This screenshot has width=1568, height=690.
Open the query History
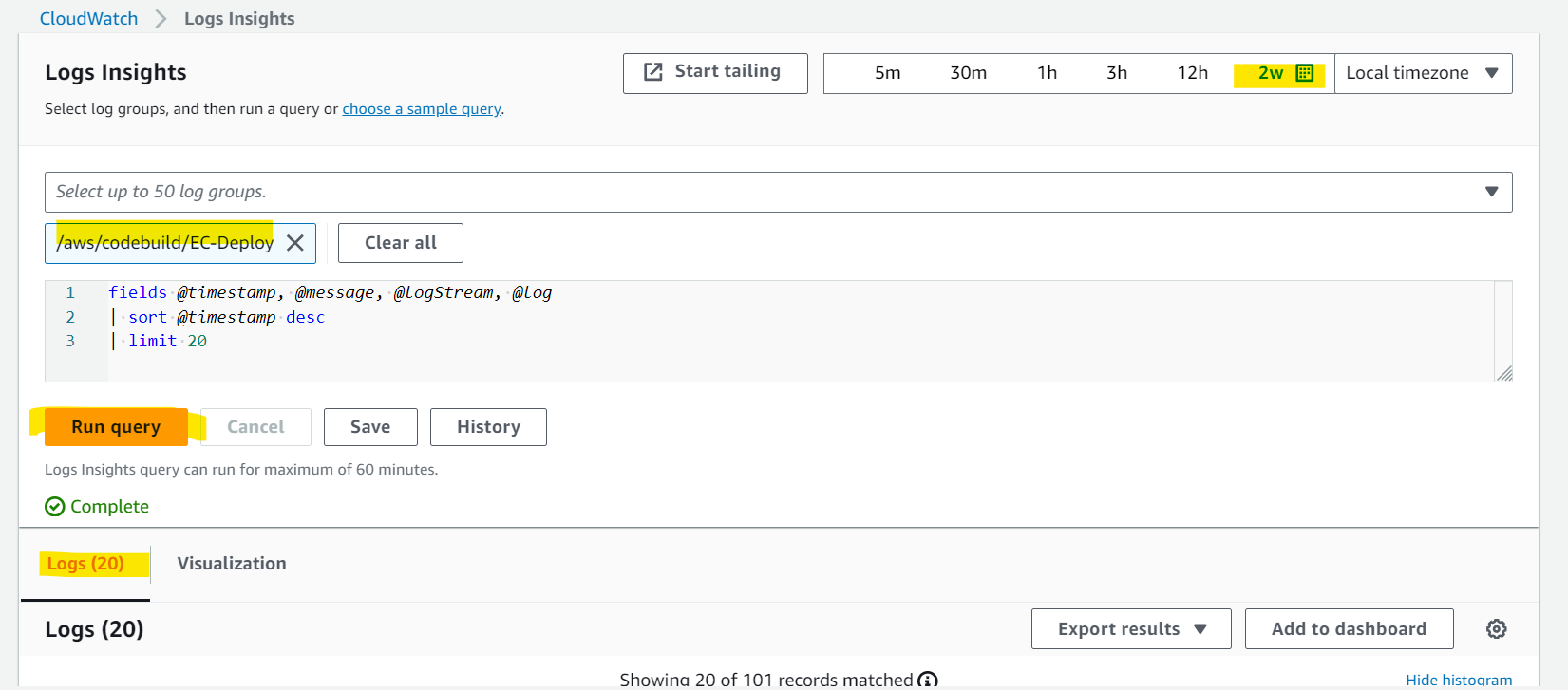(x=488, y=427)
